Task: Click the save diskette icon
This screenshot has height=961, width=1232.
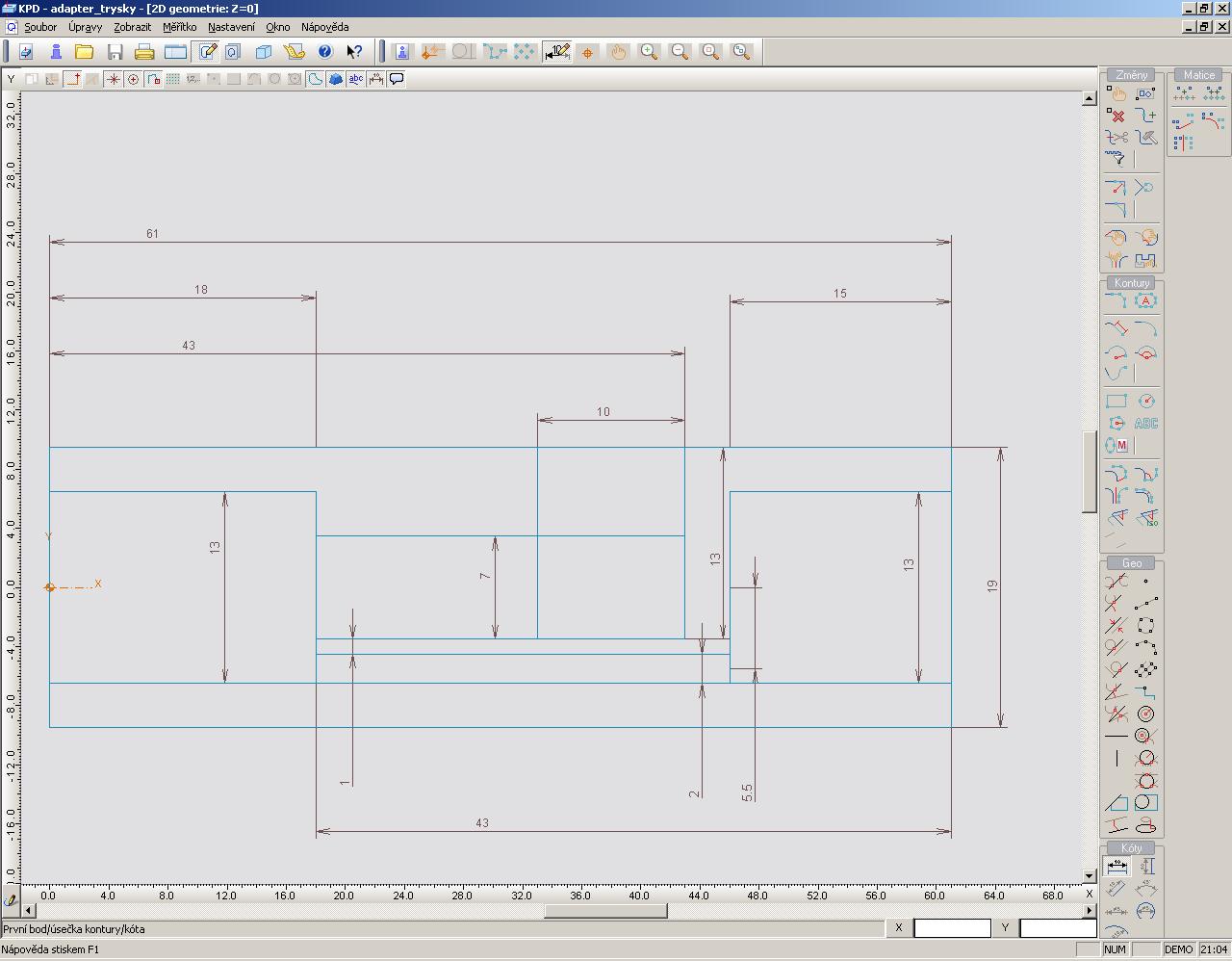Action: (115, 52)
